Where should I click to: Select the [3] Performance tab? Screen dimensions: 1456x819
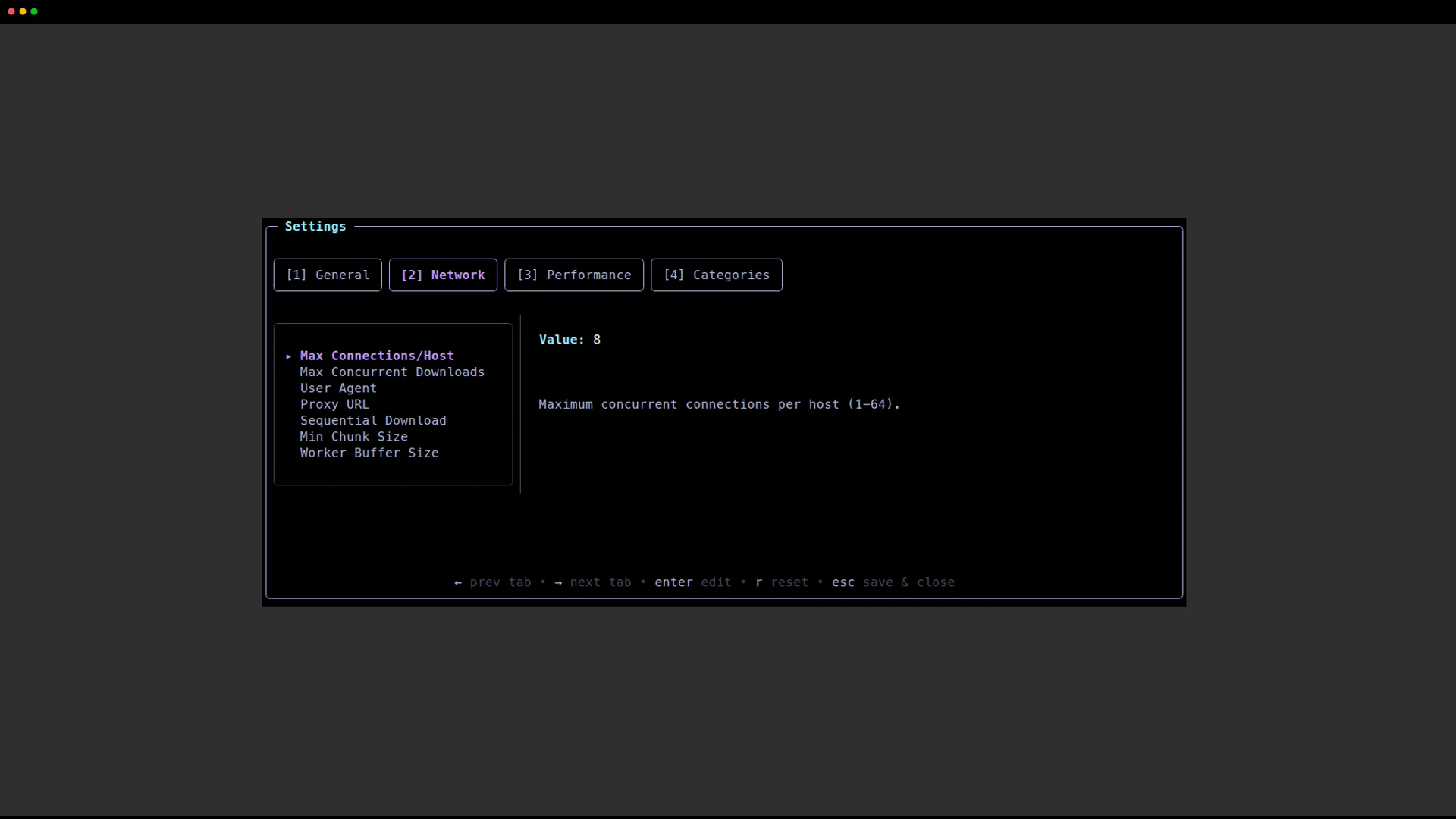tap(574, 275)
